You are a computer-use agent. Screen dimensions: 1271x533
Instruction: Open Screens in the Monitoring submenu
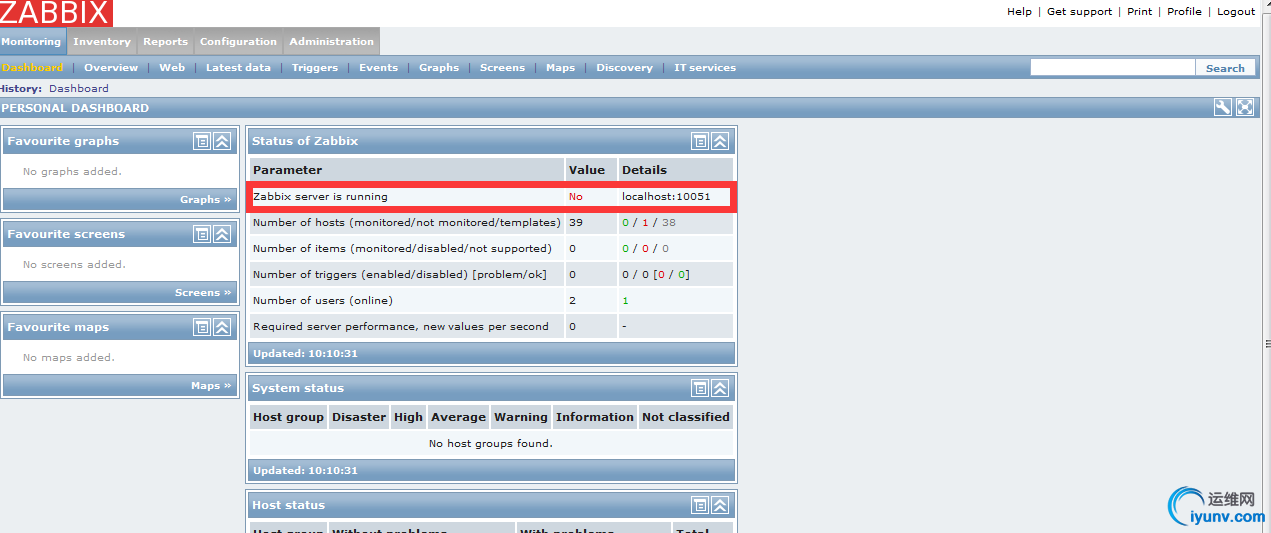tap(502, 68)
